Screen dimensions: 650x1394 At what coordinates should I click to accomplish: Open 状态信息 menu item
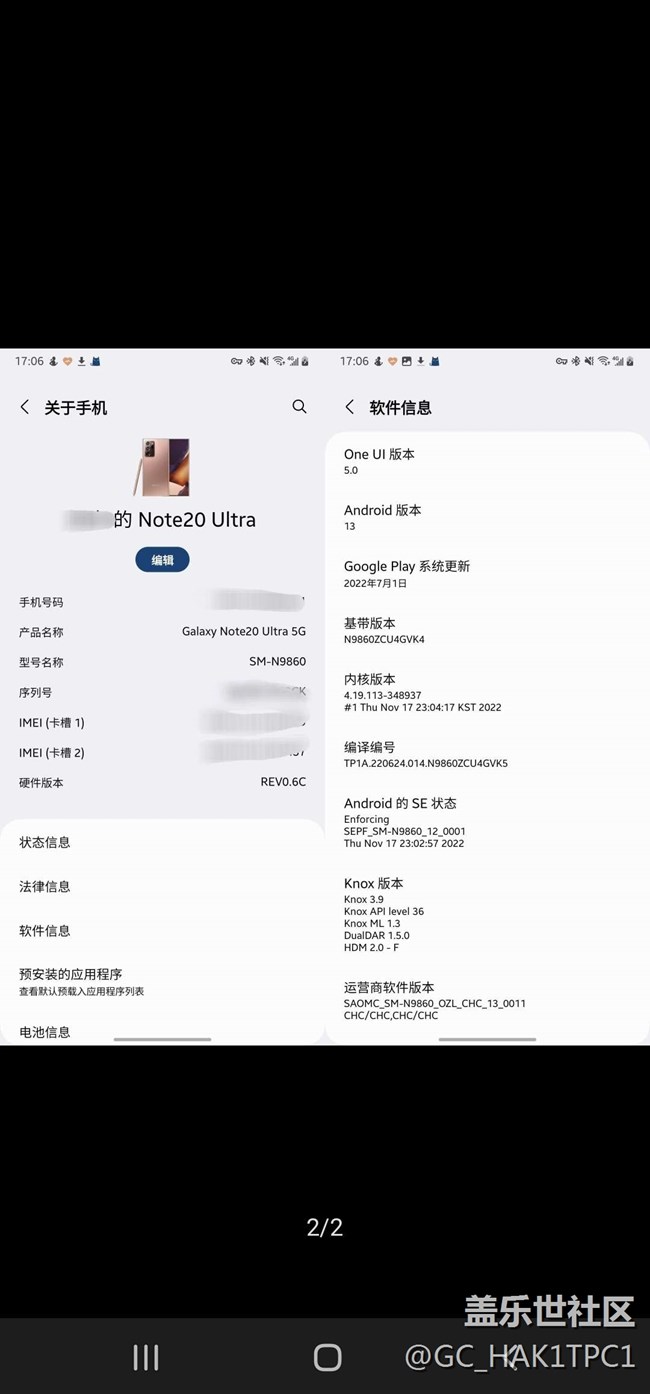(x=162, y=842)
